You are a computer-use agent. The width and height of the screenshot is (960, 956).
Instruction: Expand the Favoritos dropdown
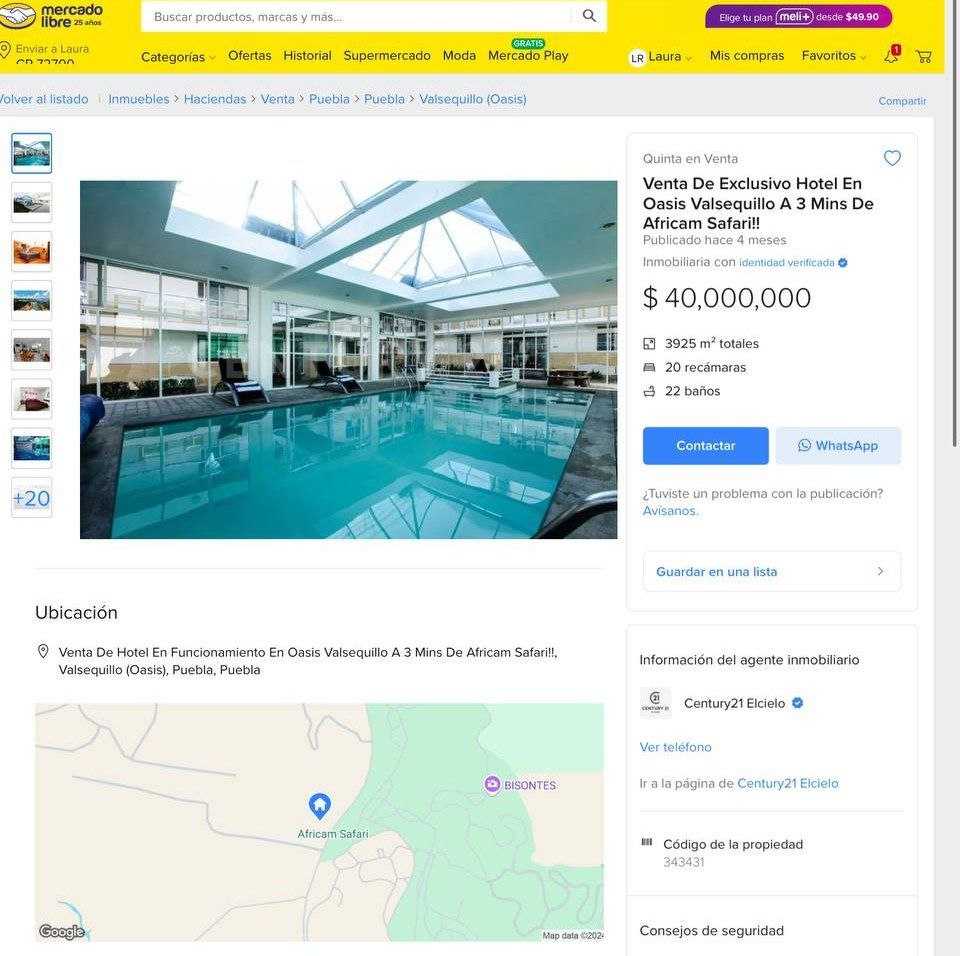[x=834, y=56]
